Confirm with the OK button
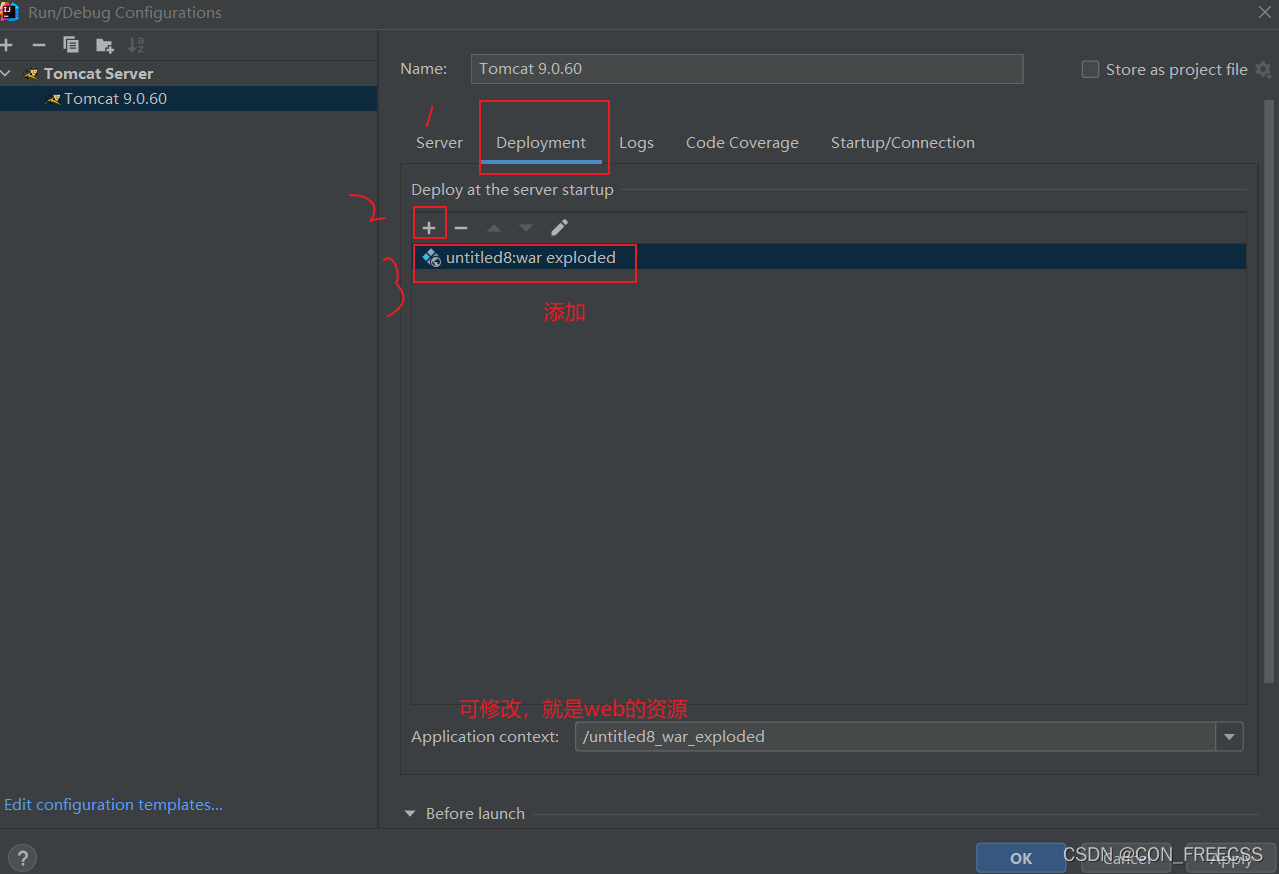Image resolution: width=1279 pixels, height=874 pixels. [1021, 858]
